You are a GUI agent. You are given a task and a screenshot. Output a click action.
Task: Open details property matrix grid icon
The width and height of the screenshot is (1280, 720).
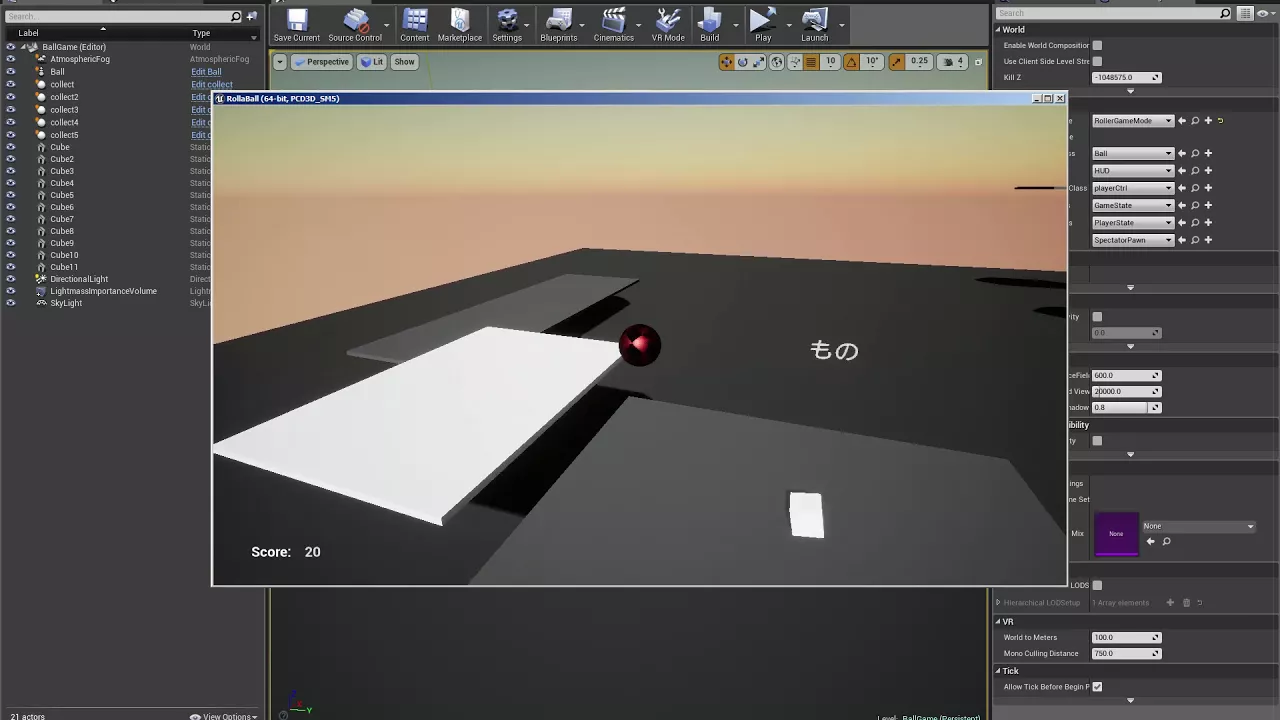point(1244,14)
